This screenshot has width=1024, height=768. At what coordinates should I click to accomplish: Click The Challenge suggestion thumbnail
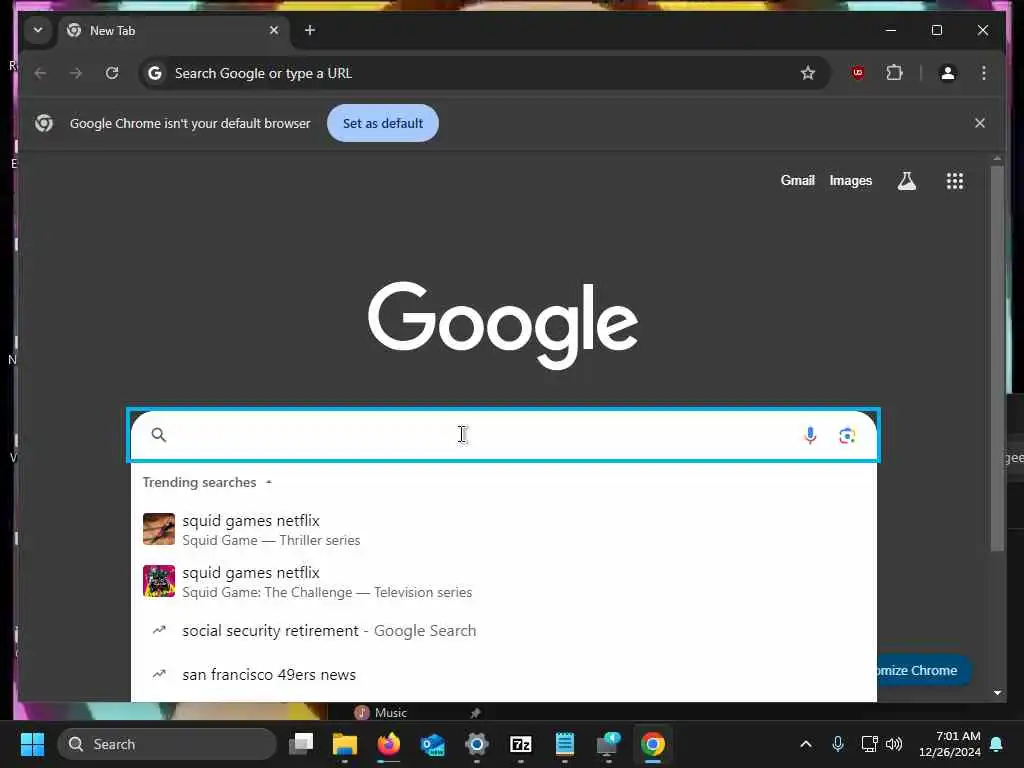click(x=159, y=581)
